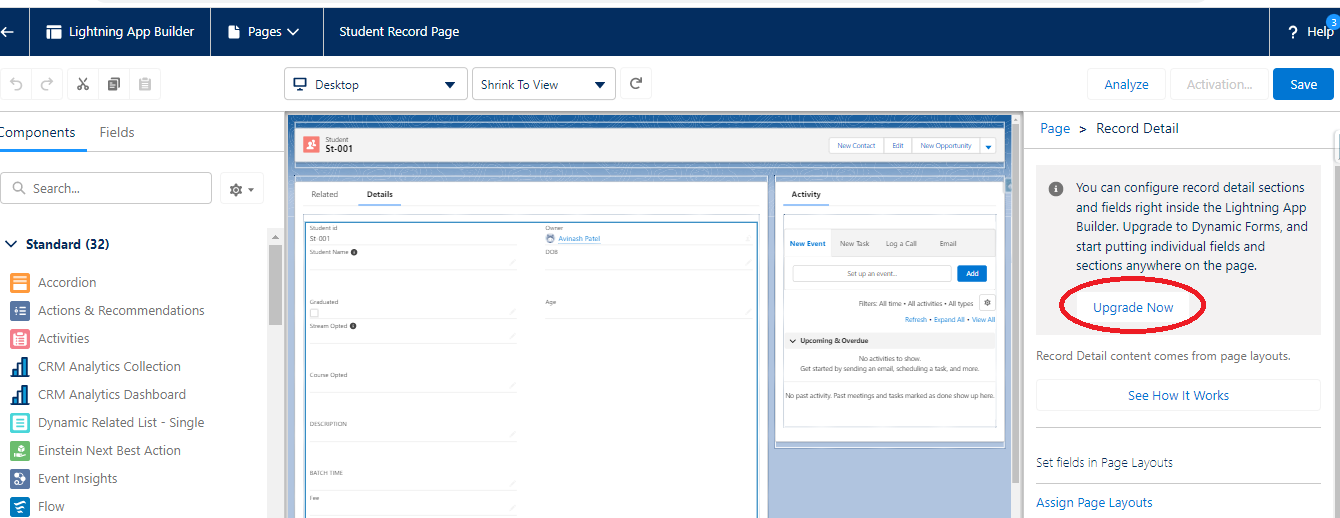Click the cut scissors icon

(83, 85)
